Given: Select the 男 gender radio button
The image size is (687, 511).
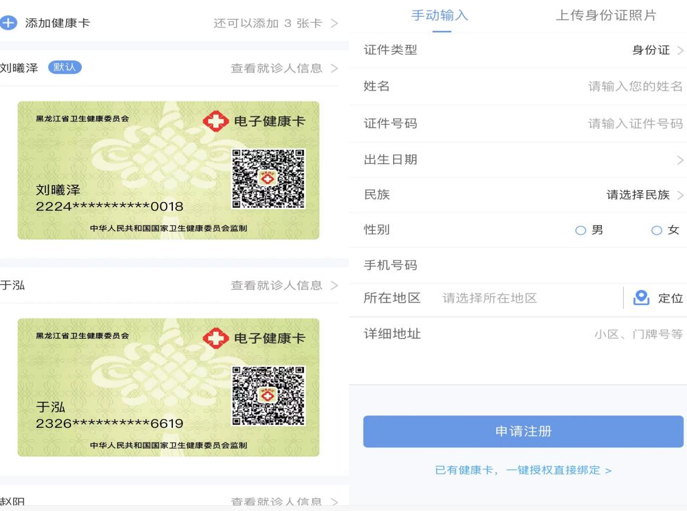Looking at the screenshot, I should click(x=580, y=231).
